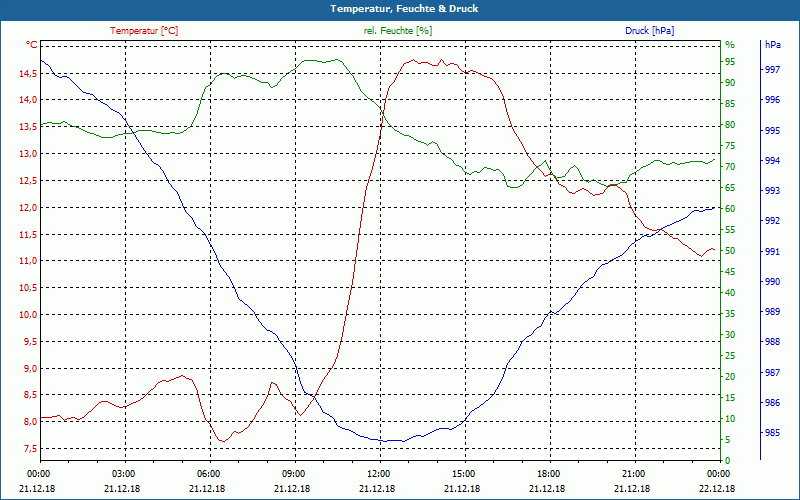Click the 12:00 time axis label

[x=378, y=474]
